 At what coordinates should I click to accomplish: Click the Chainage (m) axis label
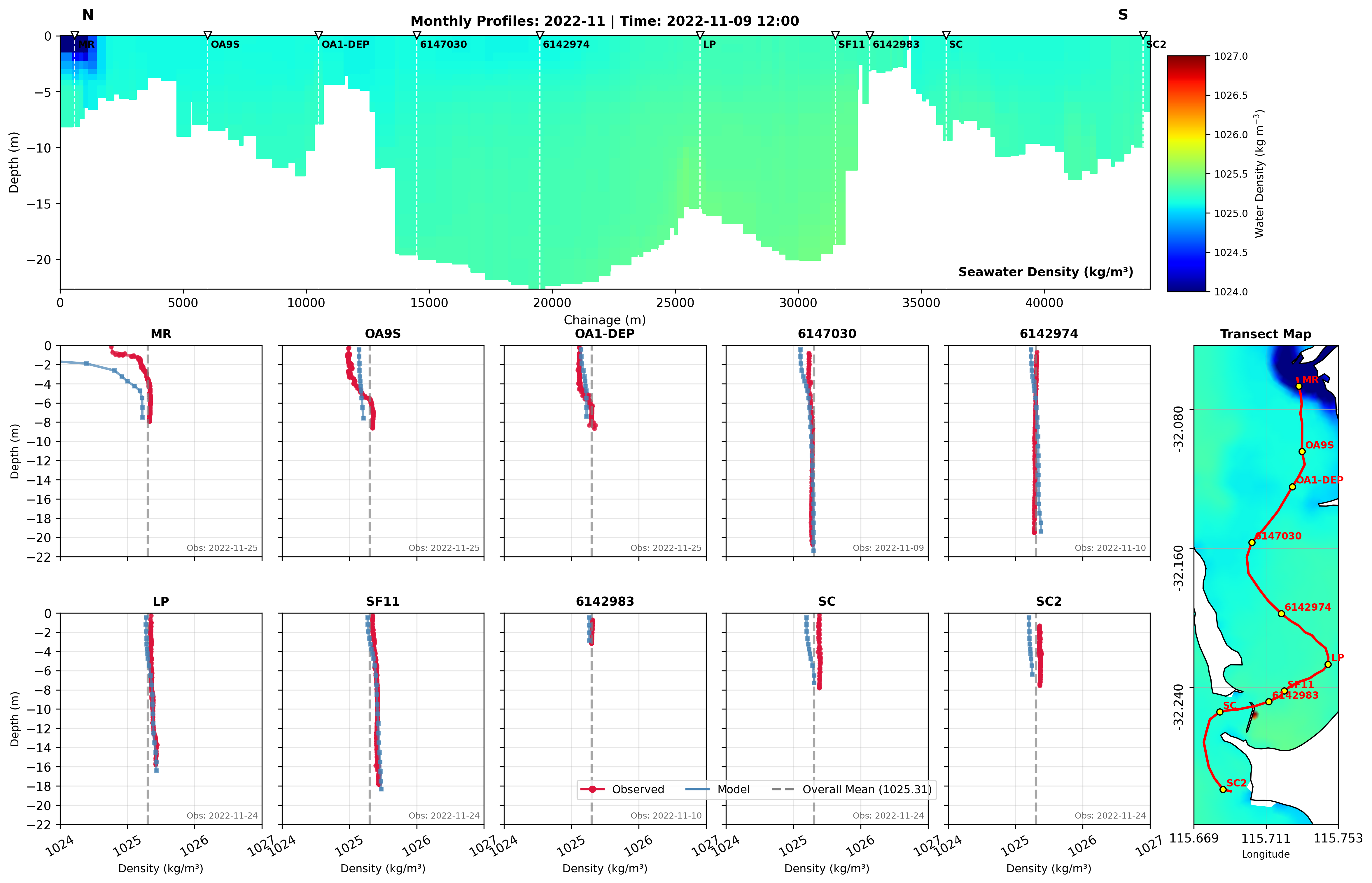604,320
